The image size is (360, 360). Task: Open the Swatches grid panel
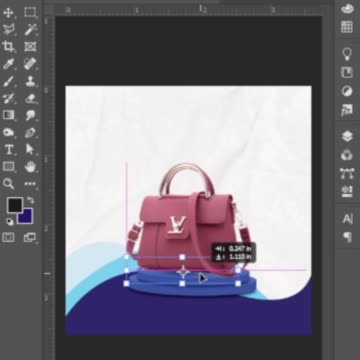point(347,27)
